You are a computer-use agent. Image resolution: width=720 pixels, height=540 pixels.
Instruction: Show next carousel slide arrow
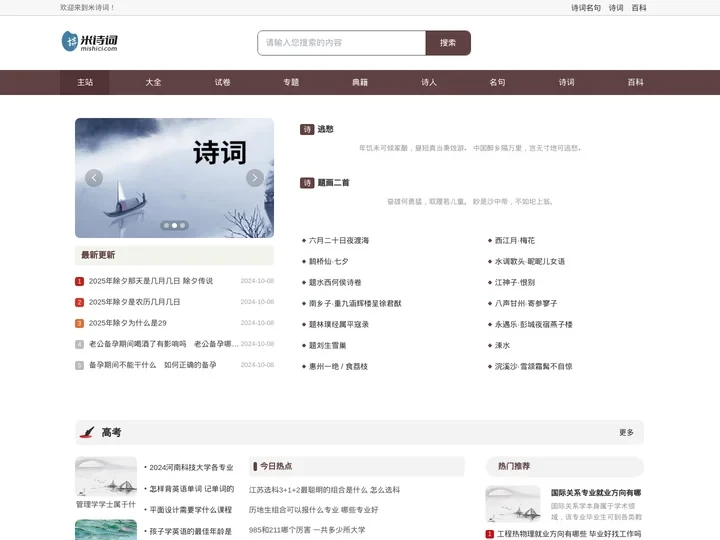click(x=255, y=178)
